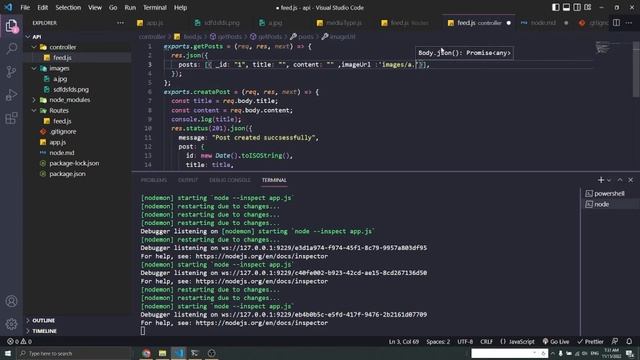The width and height of the screenshot is (640, 360).
Task: Open Source Control view
Action: click(11, 72)
